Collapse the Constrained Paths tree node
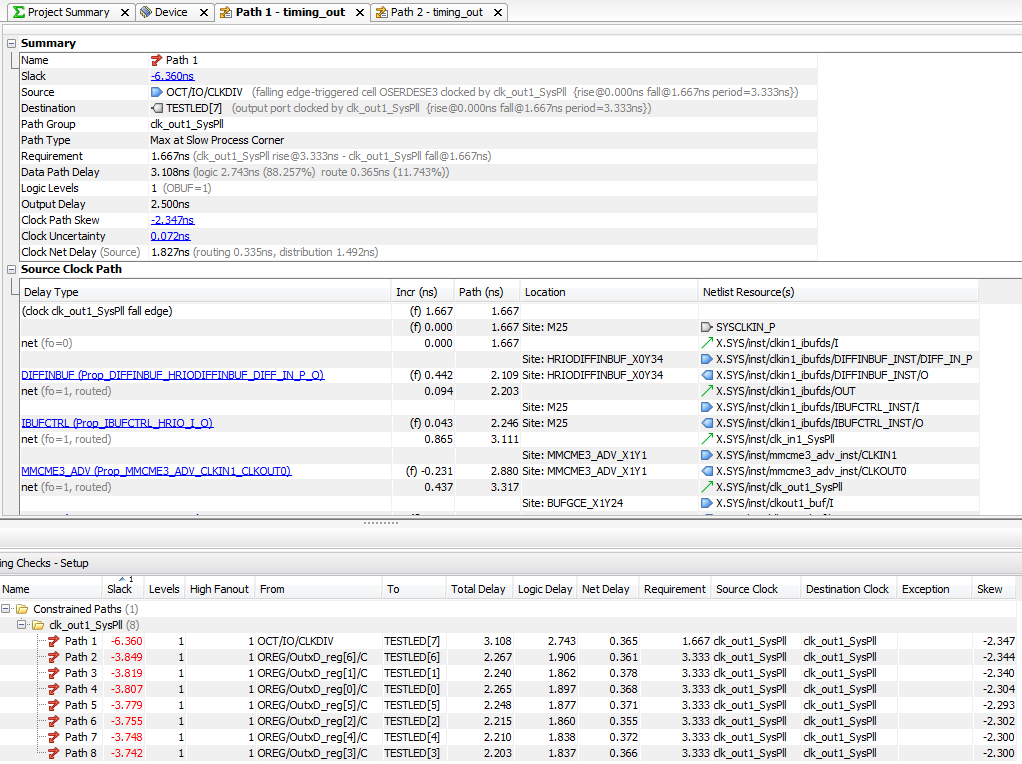Viewport: 1022px width, 764px height. tap(7, 609)
